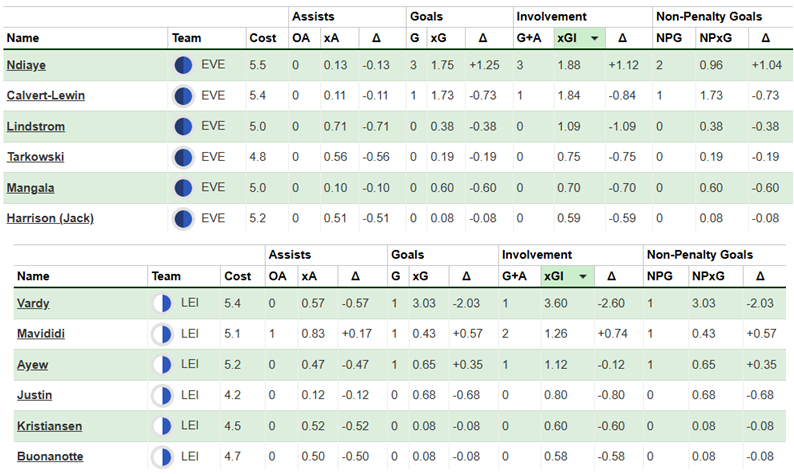Click the Everton badge in Tarkowski's row
Viewport: 794px width, 474px height.
pyautogui.click(x=183, y=157)
